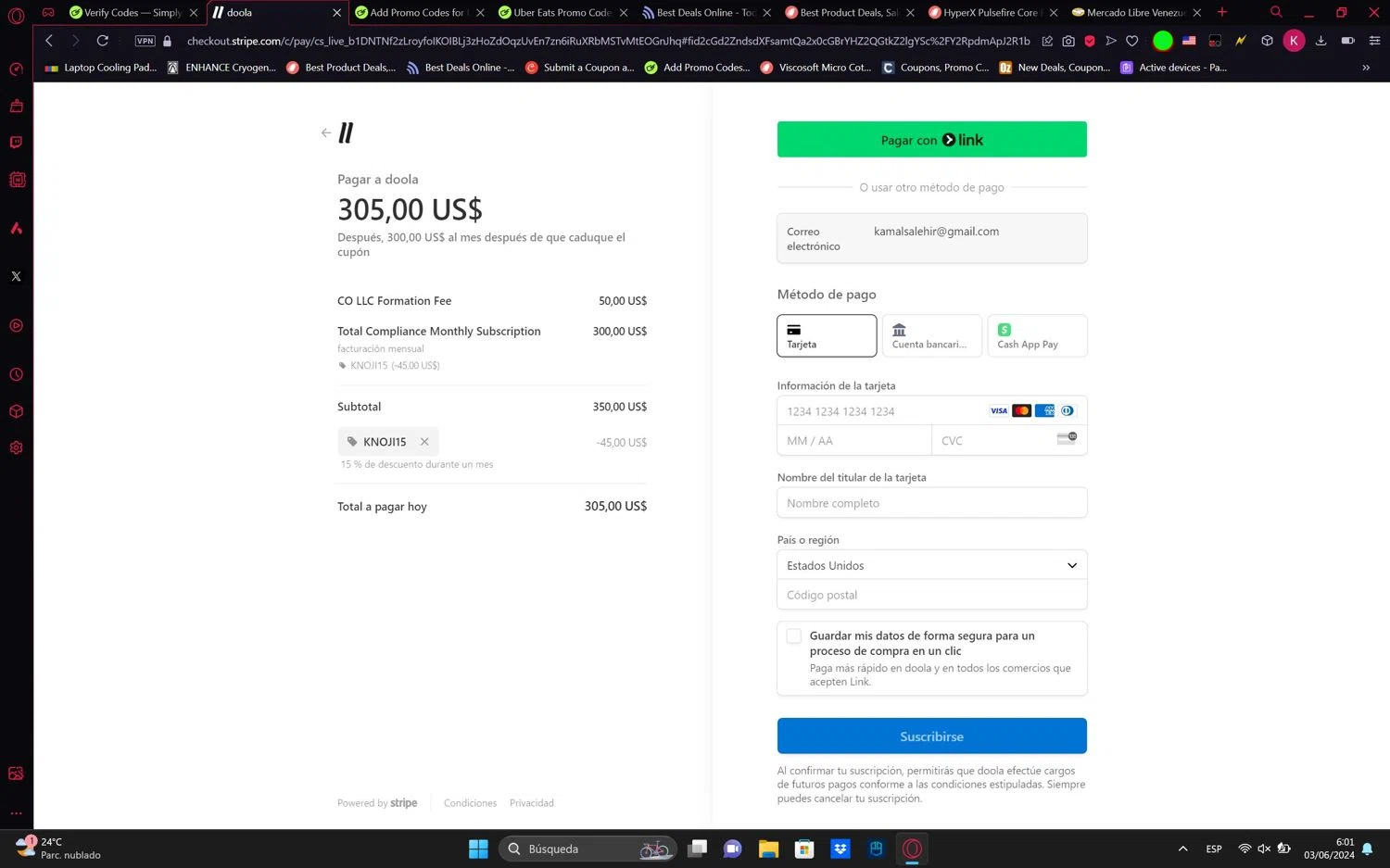
Task: Remove the KNOJI15 coupon with X
Action: click(x=424, y=442)
